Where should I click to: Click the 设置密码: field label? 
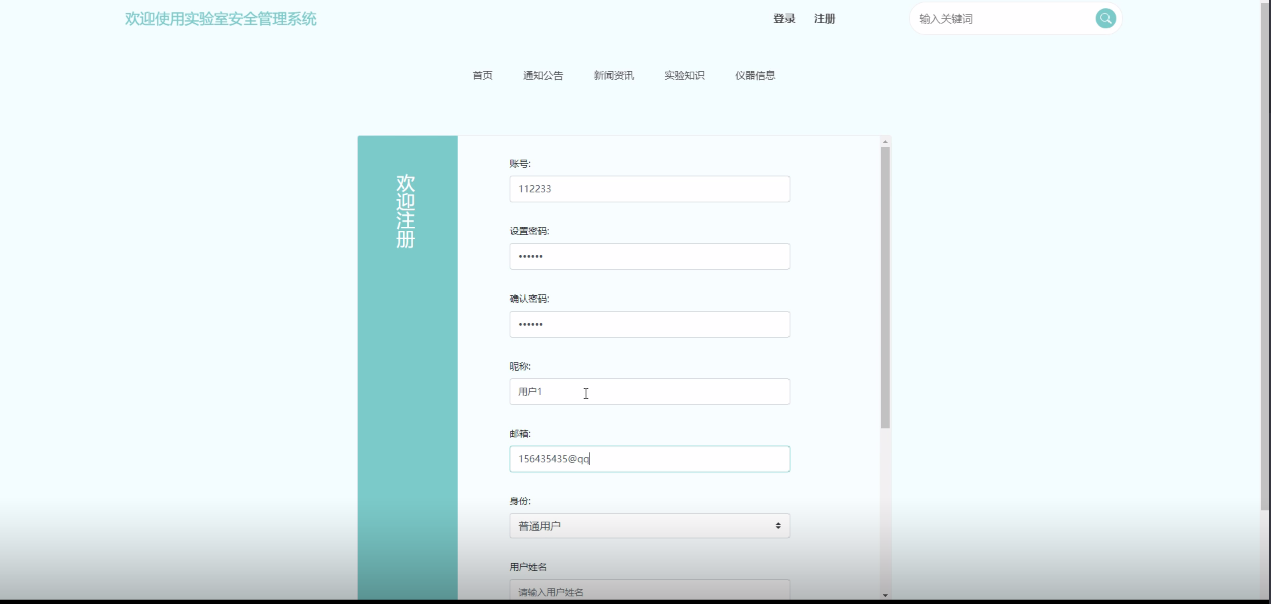[x=529, y=231]
